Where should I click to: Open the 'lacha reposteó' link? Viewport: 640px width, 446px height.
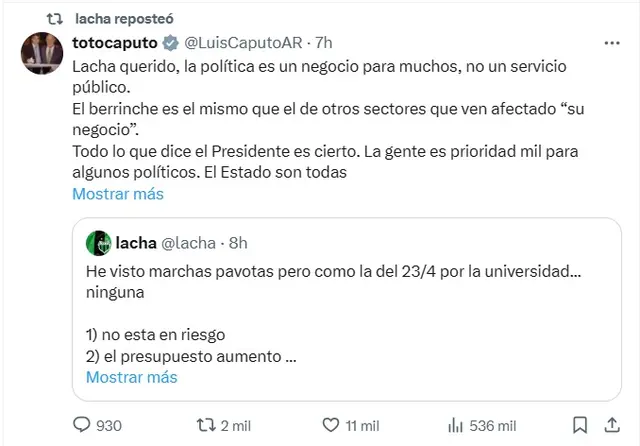(124, 19)
